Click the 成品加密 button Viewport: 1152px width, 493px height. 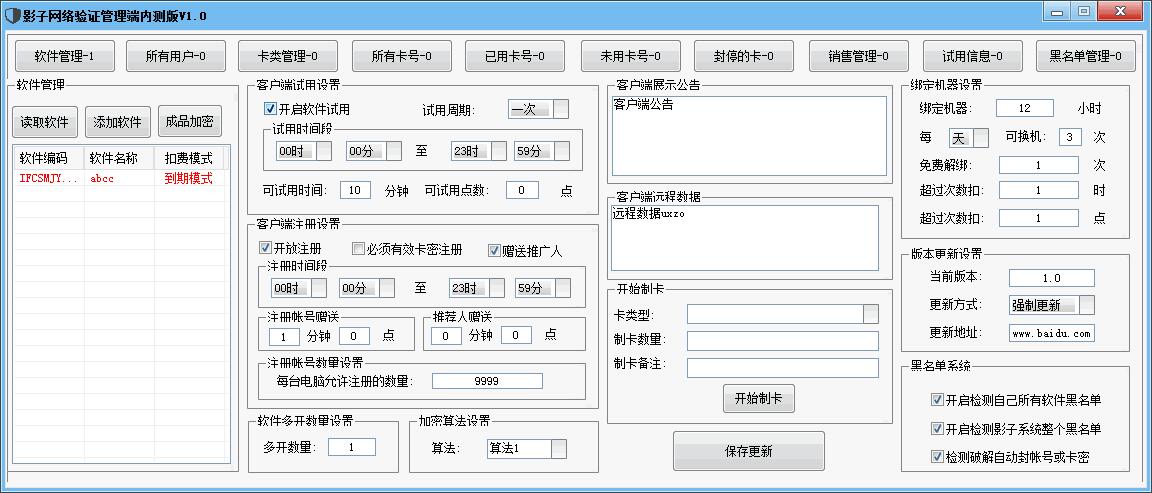[189, 123]
